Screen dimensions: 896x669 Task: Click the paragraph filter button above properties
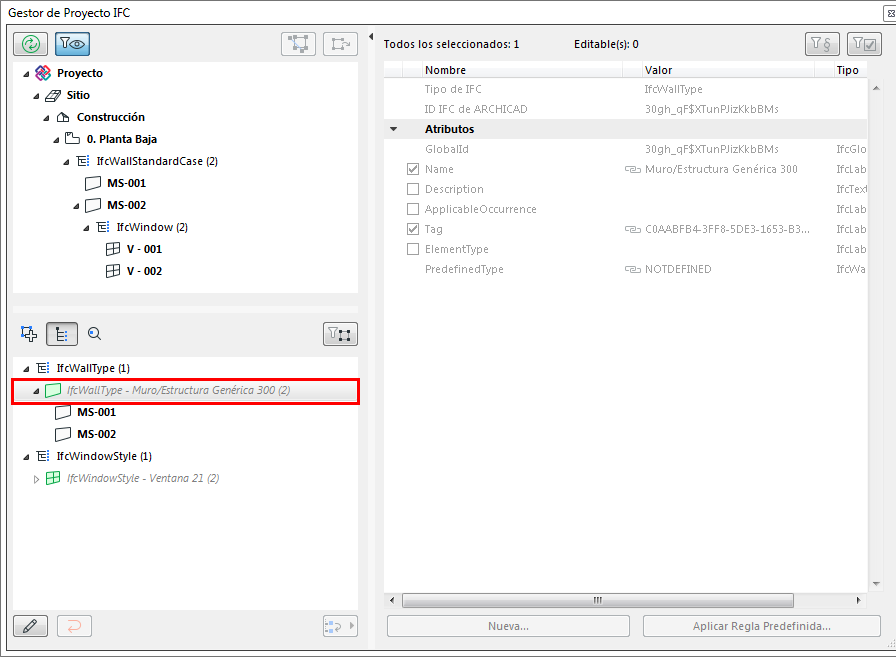(x=822, y=44)
